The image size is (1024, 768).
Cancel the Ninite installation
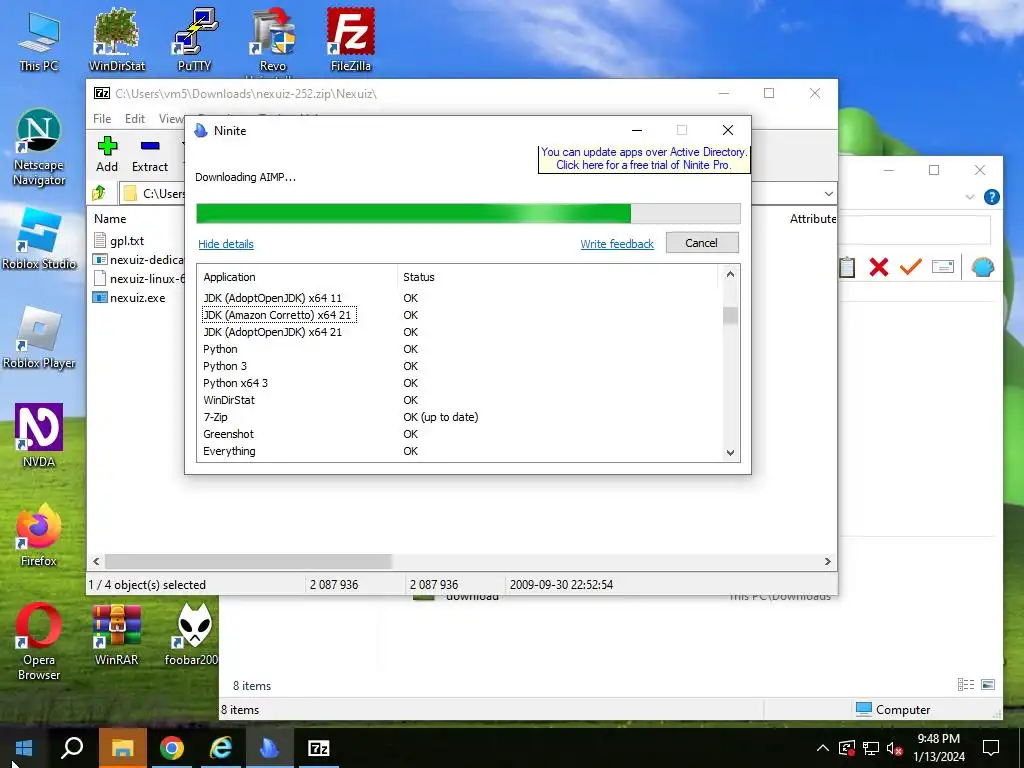pyautogui.click(x=702, y=243)
